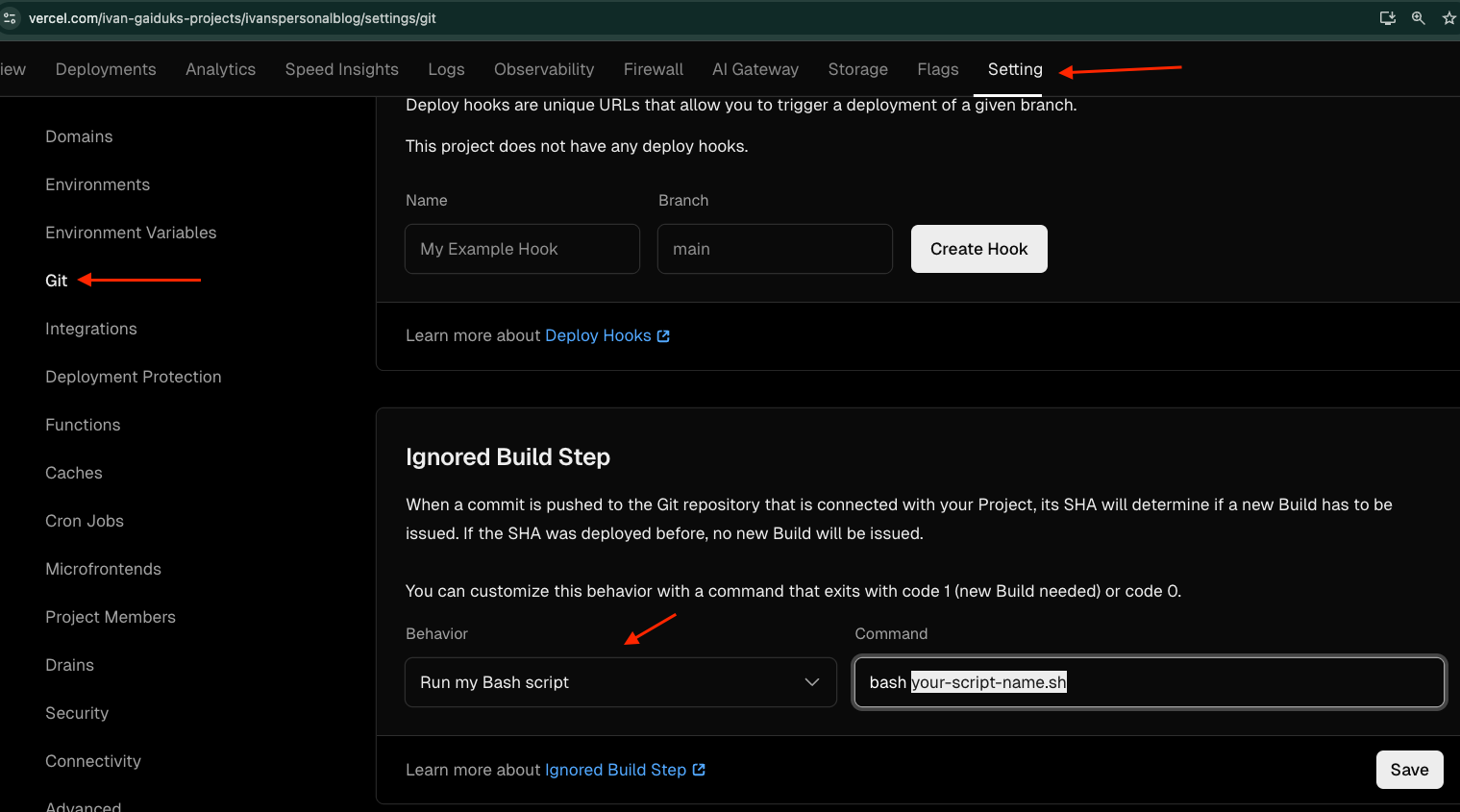
Task: Open site permissions icon beside the URL
Action: [10, 17]
